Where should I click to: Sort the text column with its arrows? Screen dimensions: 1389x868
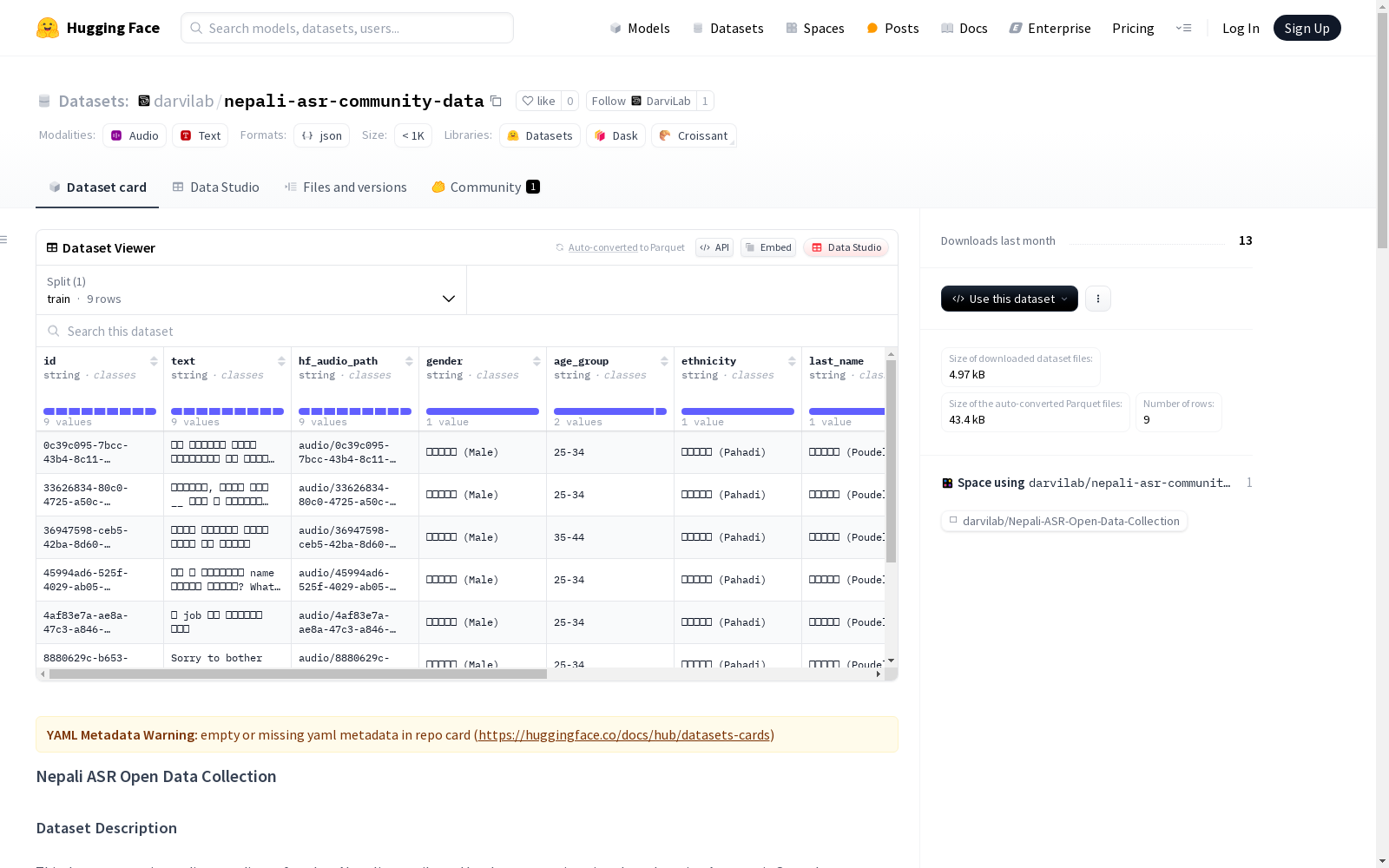(281, 361)
